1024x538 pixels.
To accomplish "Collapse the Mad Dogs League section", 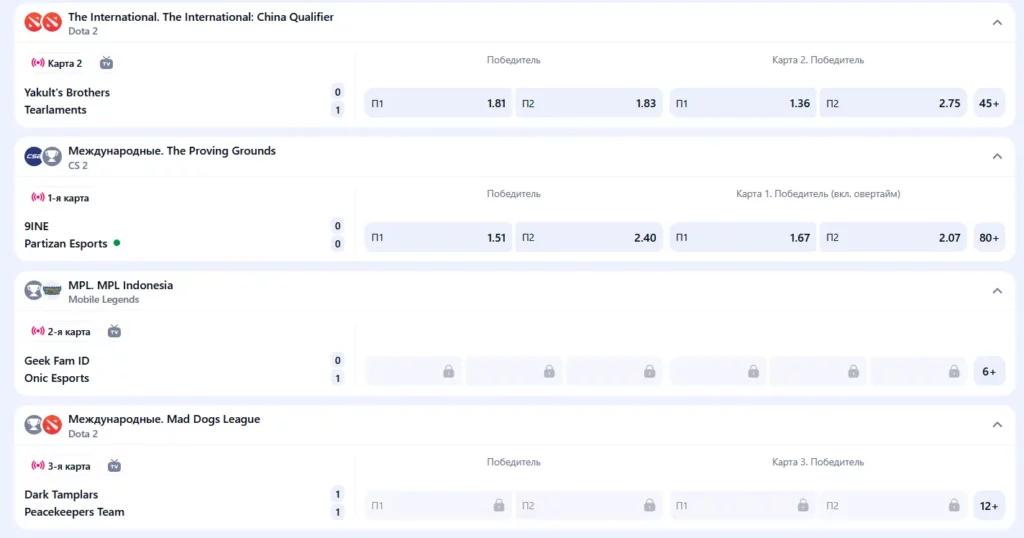I will click(996, 425).
